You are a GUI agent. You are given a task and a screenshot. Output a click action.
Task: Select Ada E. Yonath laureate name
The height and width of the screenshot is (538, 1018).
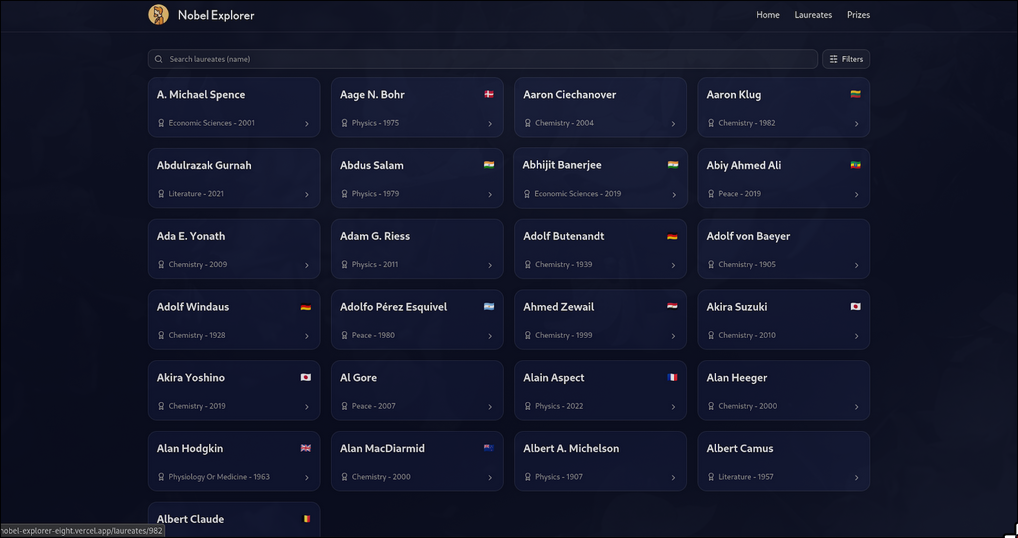191,236
